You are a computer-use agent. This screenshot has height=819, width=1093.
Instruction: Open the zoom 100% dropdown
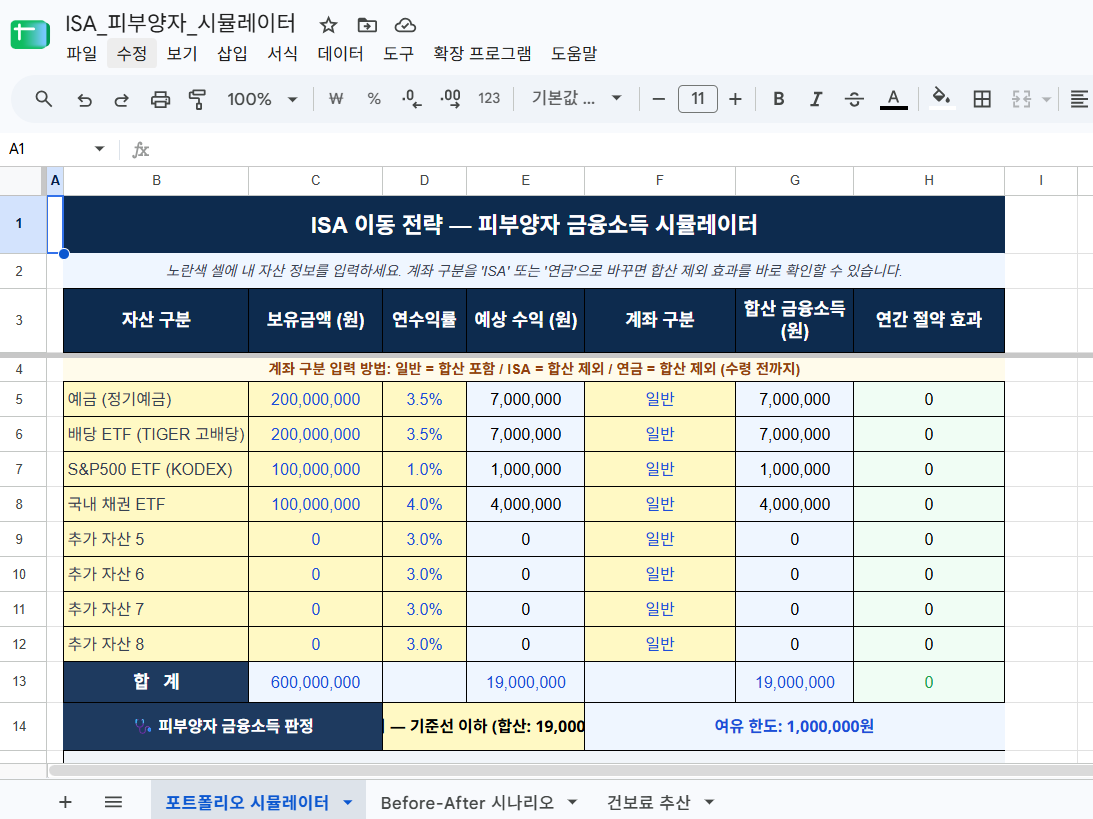coord(262,99)
